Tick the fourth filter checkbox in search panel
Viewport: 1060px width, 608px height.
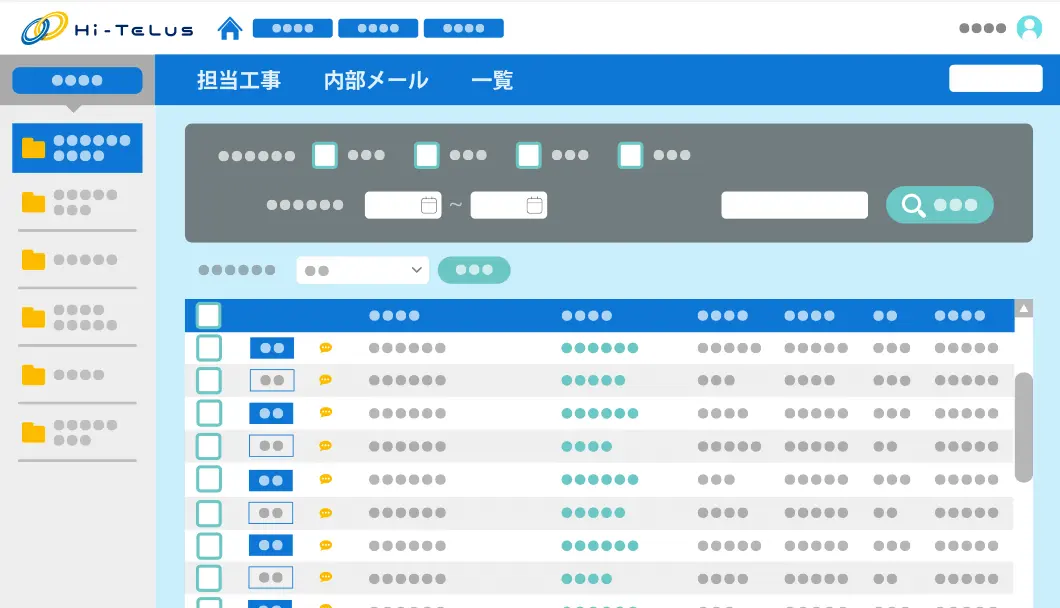(x=631, y=155)
